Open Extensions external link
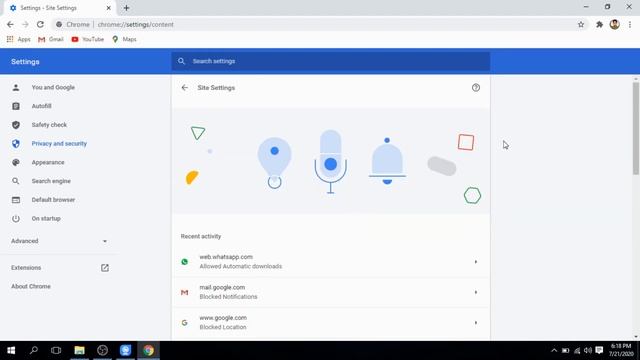Viewport: 640px width, 360px height. click(x=104, y=268)
